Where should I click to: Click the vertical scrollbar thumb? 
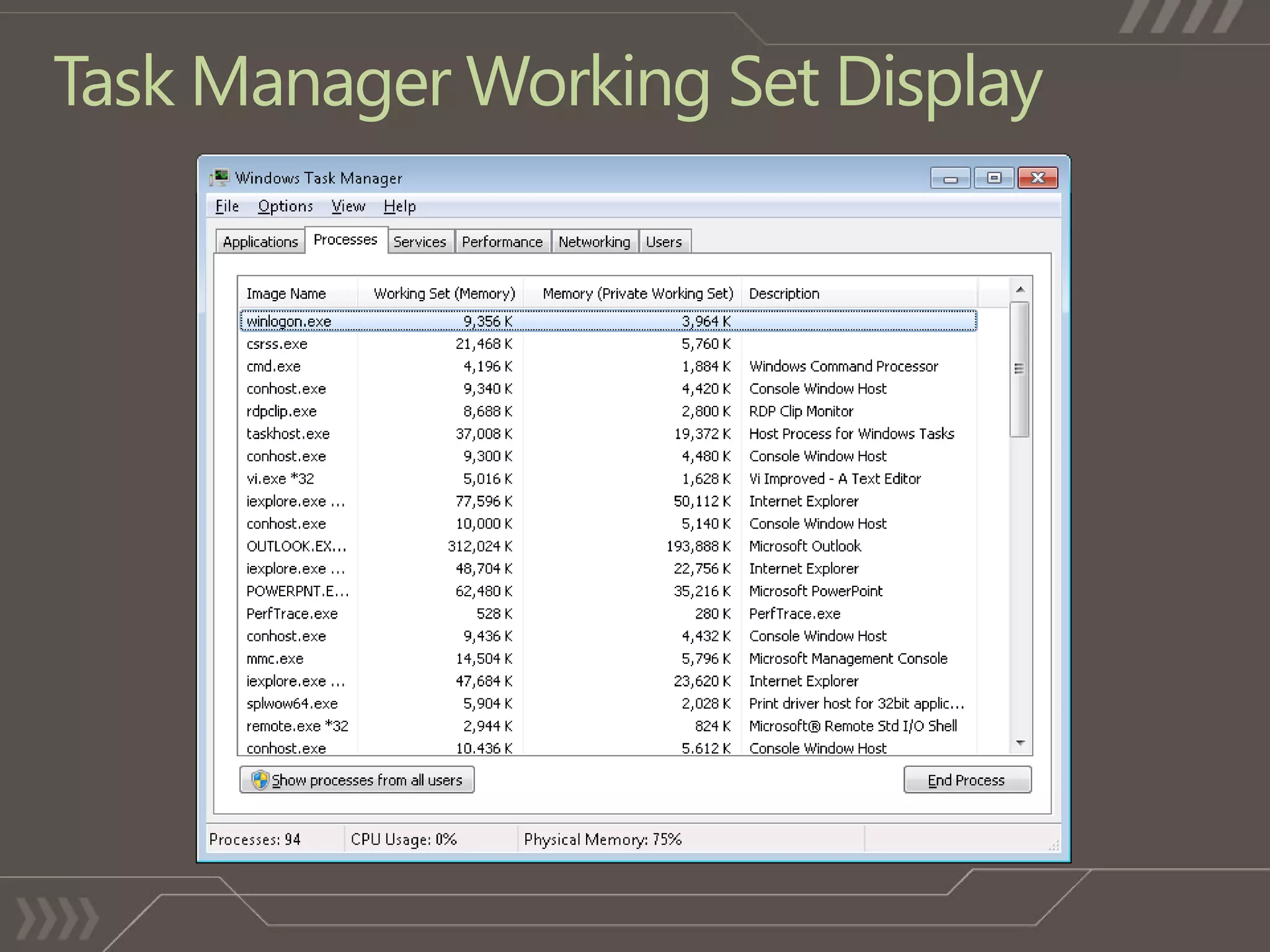click(1019, 369)
